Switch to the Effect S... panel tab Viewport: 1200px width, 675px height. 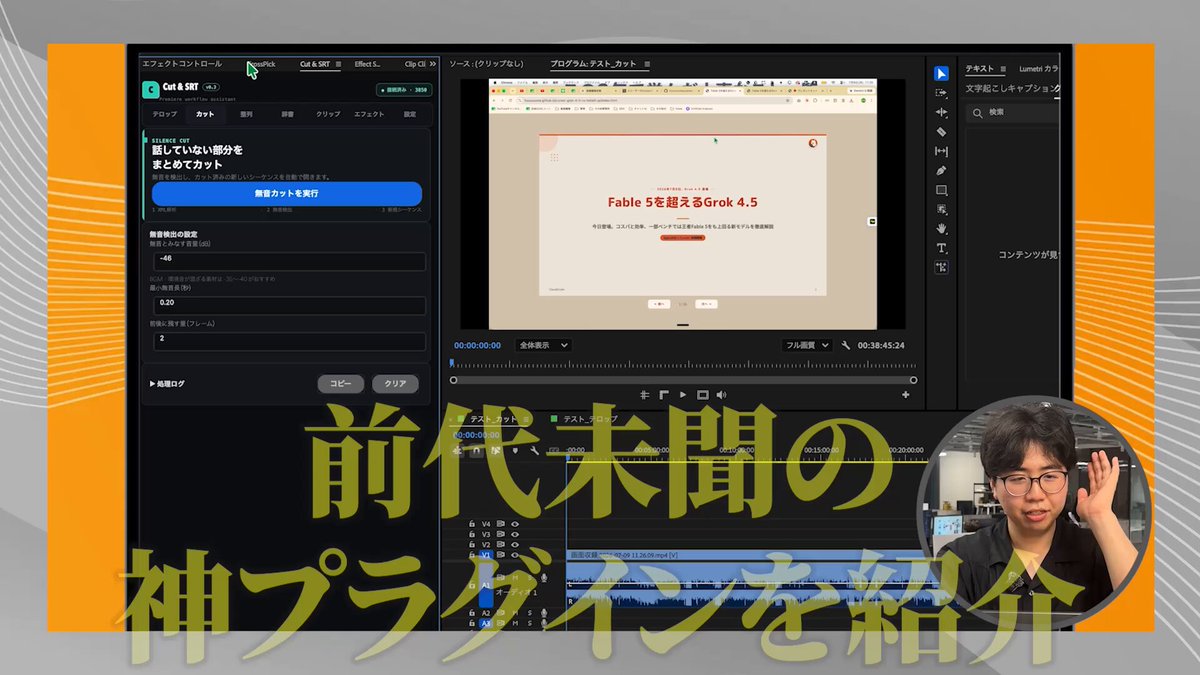[367, 64]
